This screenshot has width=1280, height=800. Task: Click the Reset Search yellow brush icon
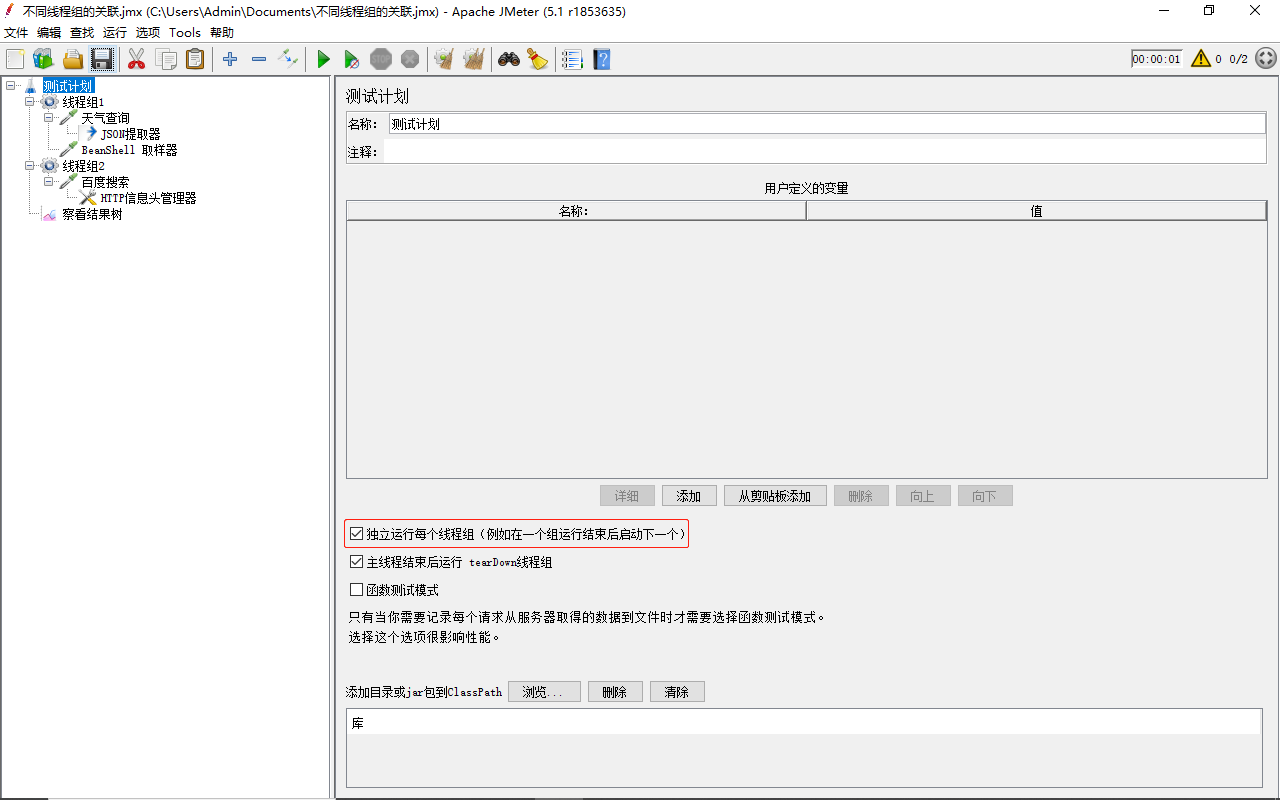coord(538,59)
